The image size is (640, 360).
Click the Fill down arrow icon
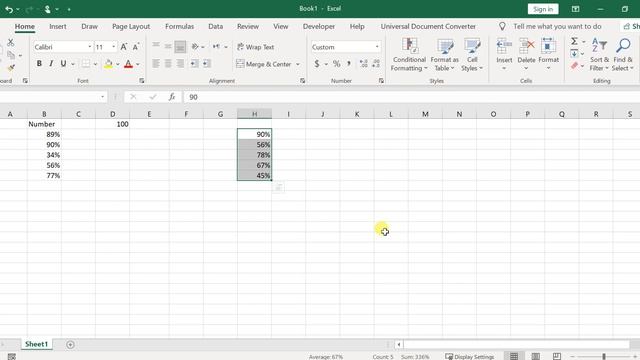tap(574, 53)
